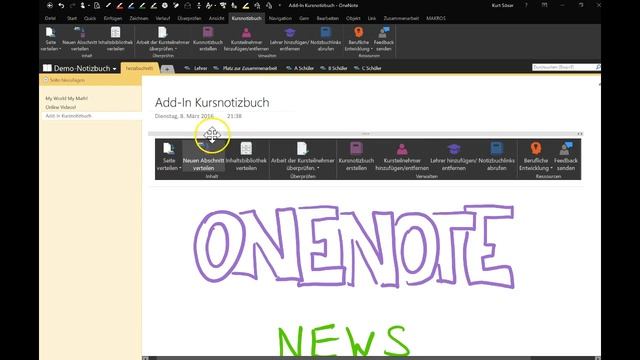Click the search magnifier icon
Image resolution: width=640 pixels, height=360 pixels.
tap(598, 67)
